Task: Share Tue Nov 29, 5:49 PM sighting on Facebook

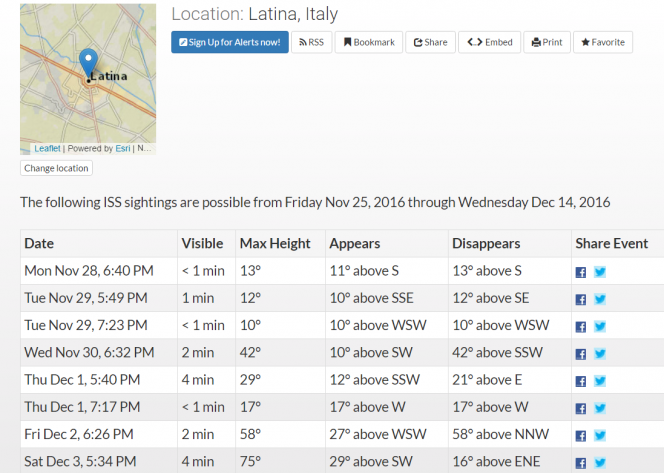Action: click(x=581, y=299)
